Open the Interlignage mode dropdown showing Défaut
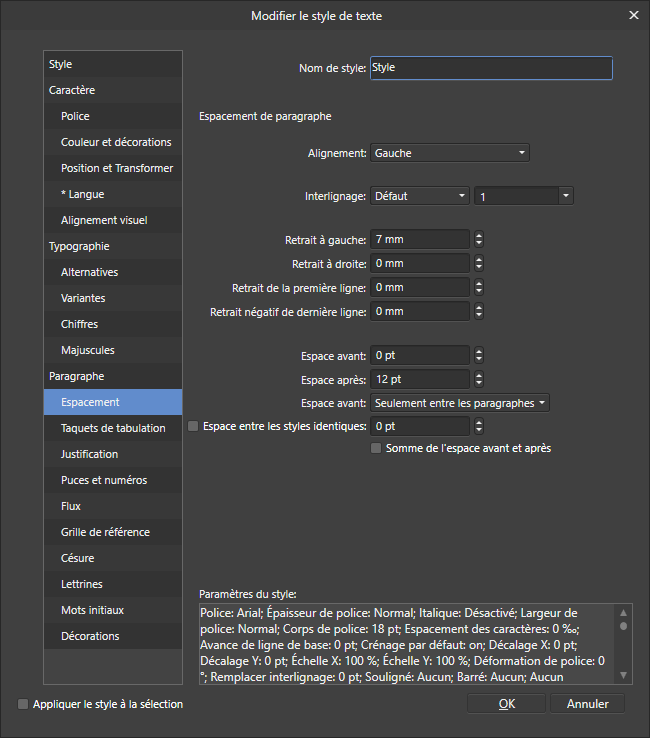This screenshot has height=738, width=650. tap(420, 196)
